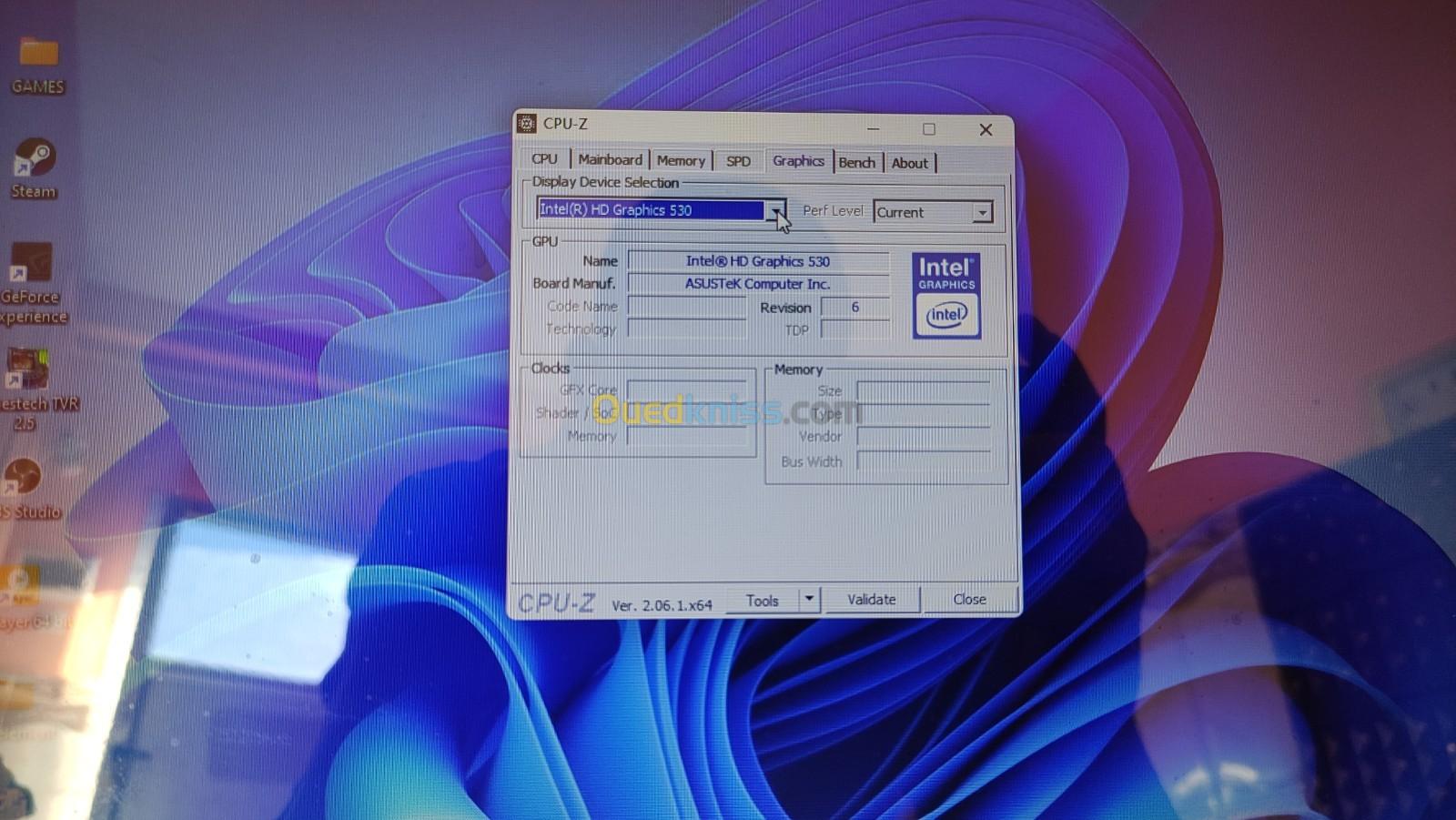Open the About tab

tap(910, 164)
